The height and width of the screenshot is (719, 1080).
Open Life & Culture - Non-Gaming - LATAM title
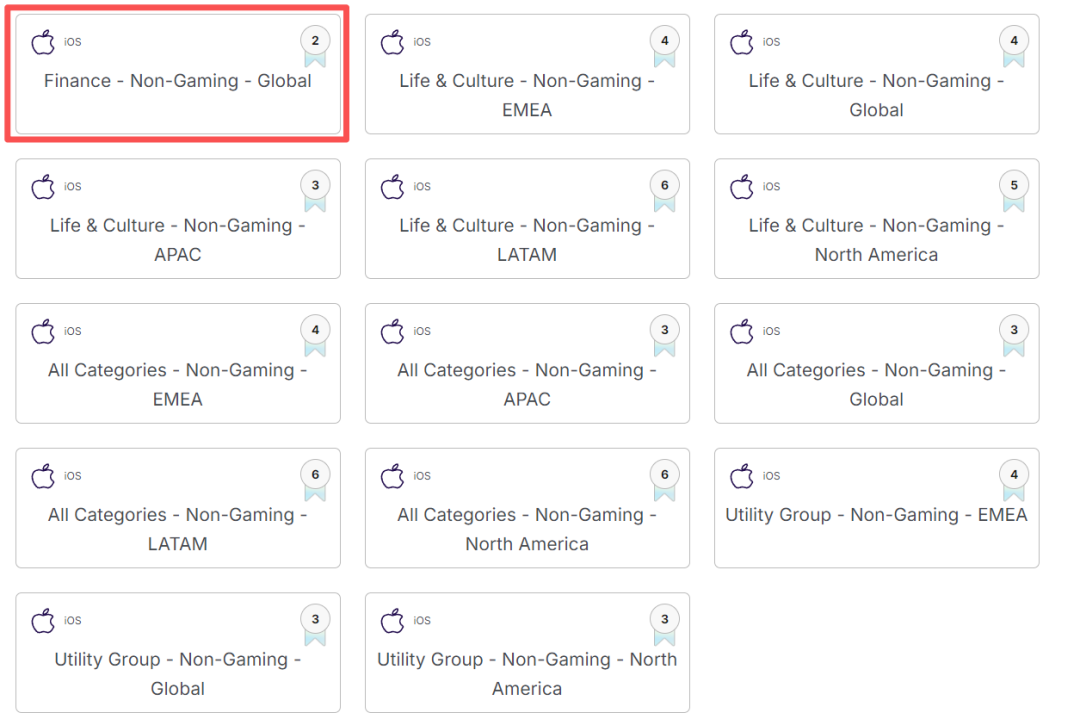tap(527, 240)
